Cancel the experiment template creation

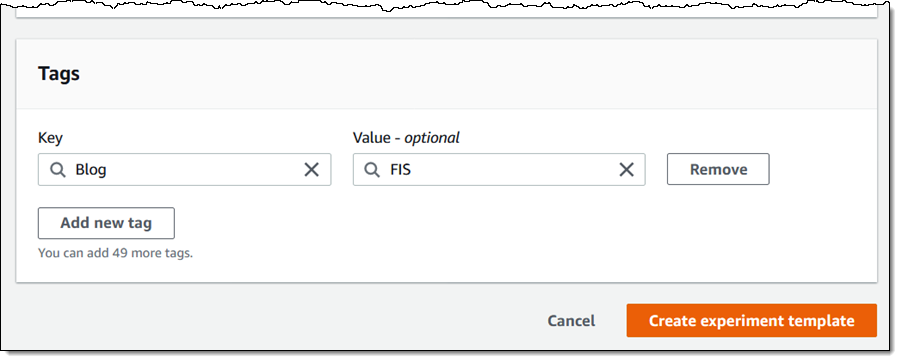click(571, 321)
